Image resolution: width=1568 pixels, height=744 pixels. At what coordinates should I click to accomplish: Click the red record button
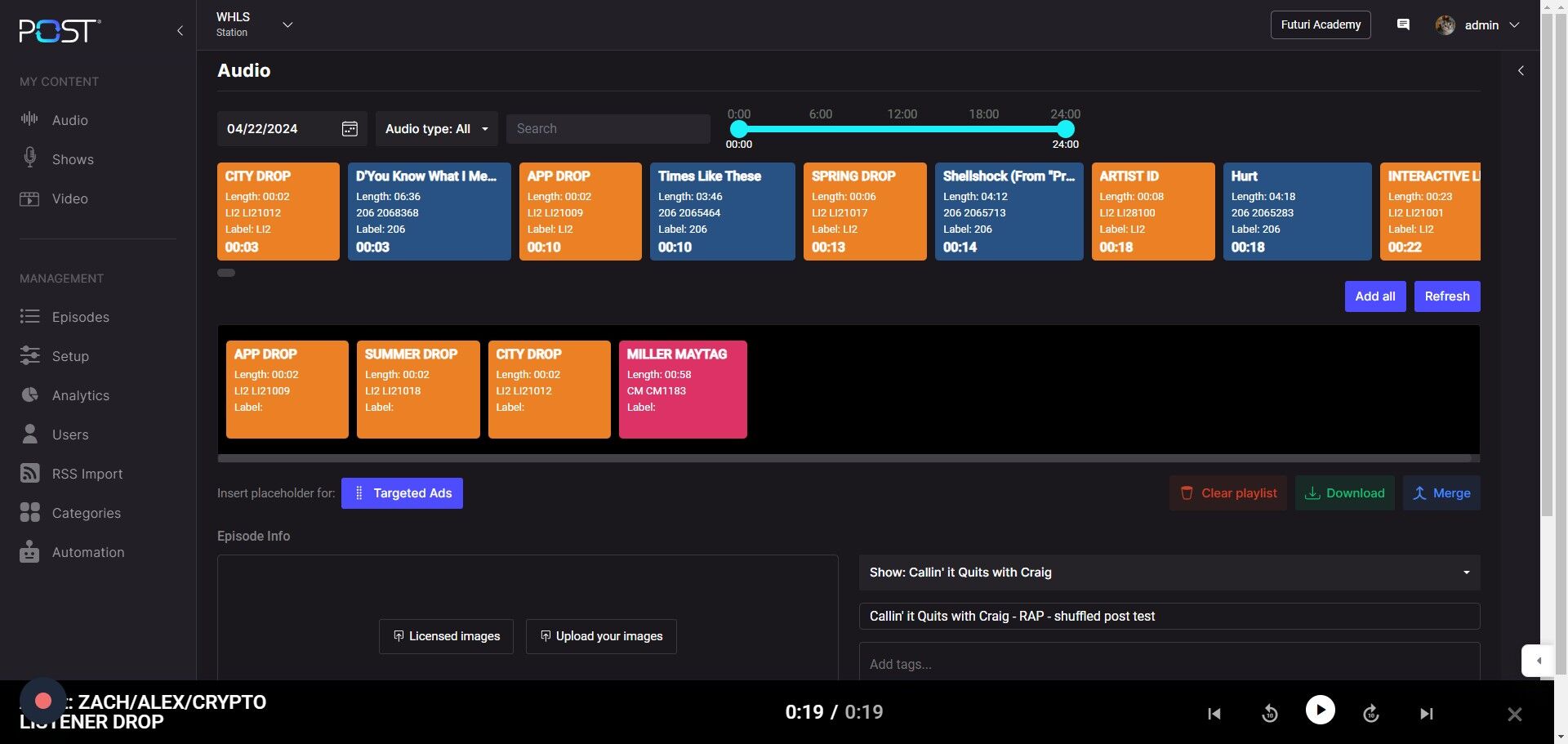tap(43, 701)
